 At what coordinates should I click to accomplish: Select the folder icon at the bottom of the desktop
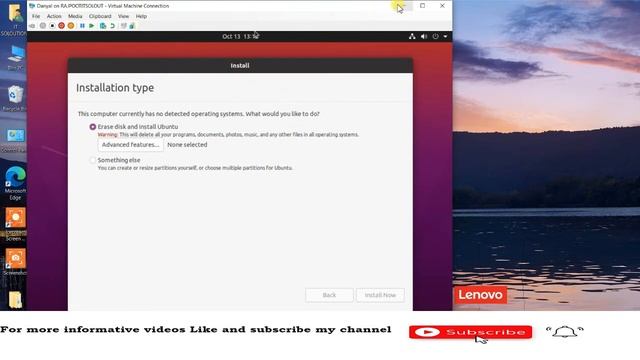point(15,300)
